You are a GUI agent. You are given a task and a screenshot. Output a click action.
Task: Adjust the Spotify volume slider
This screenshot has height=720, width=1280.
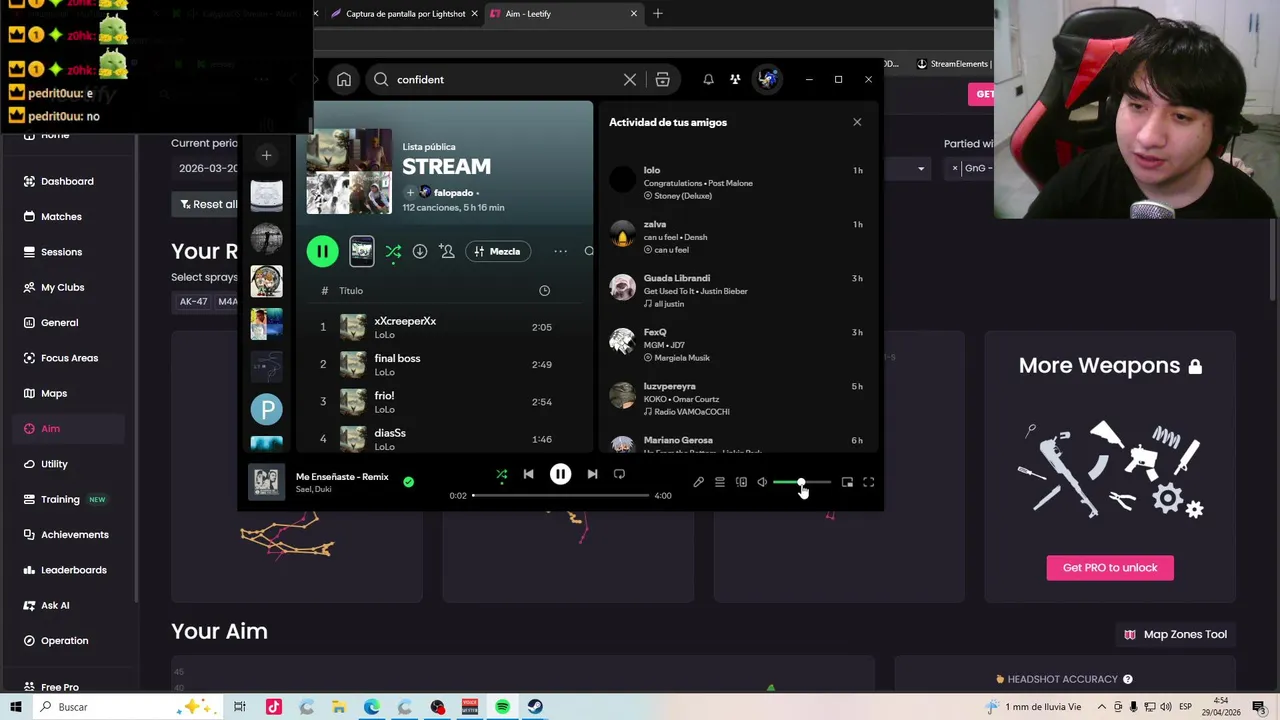click(x=802, y=482)
